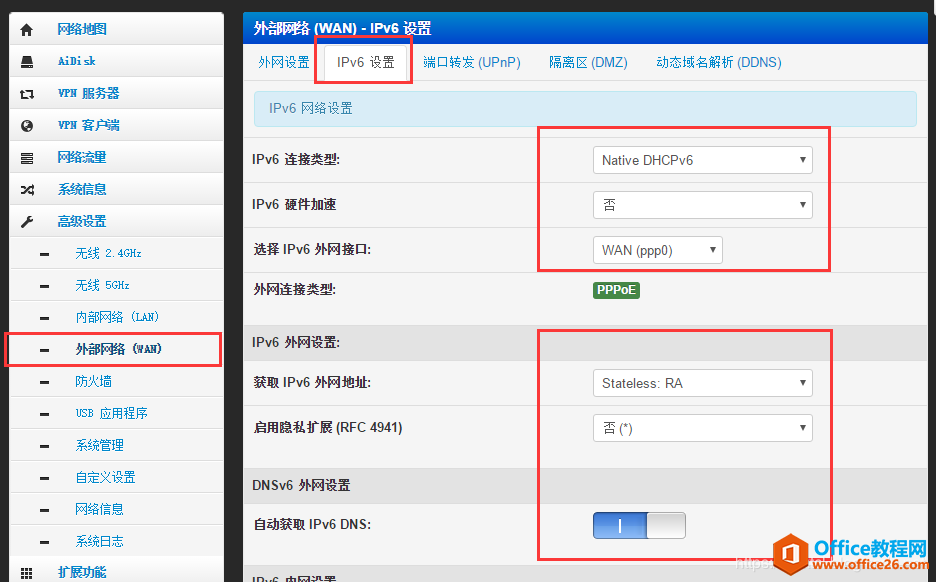This screenshot has height=582, width=936.
Task: Click the globe icon for VPN 客户端
Action: (27, 126)
